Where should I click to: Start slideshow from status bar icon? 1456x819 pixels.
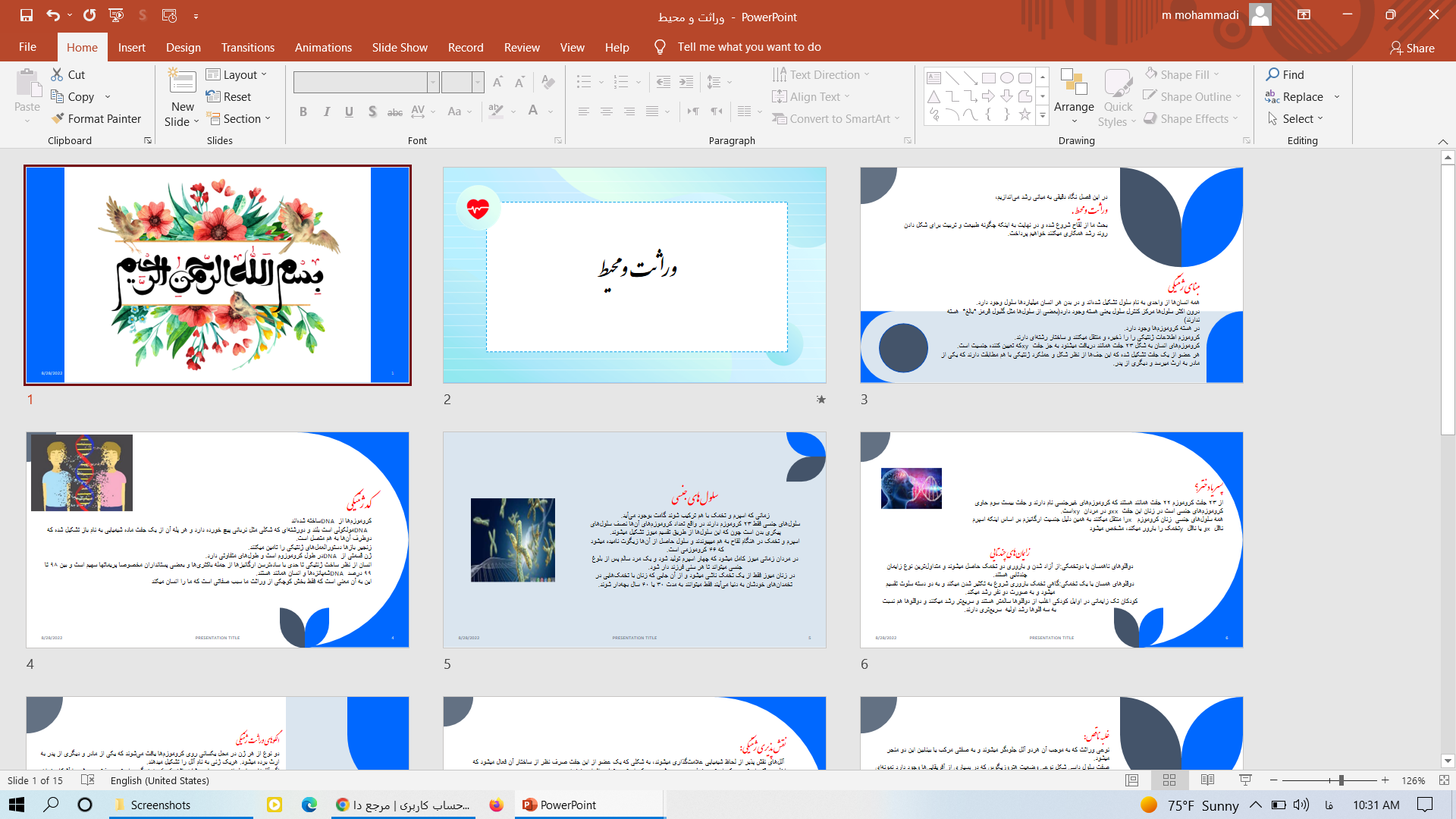1245,780
